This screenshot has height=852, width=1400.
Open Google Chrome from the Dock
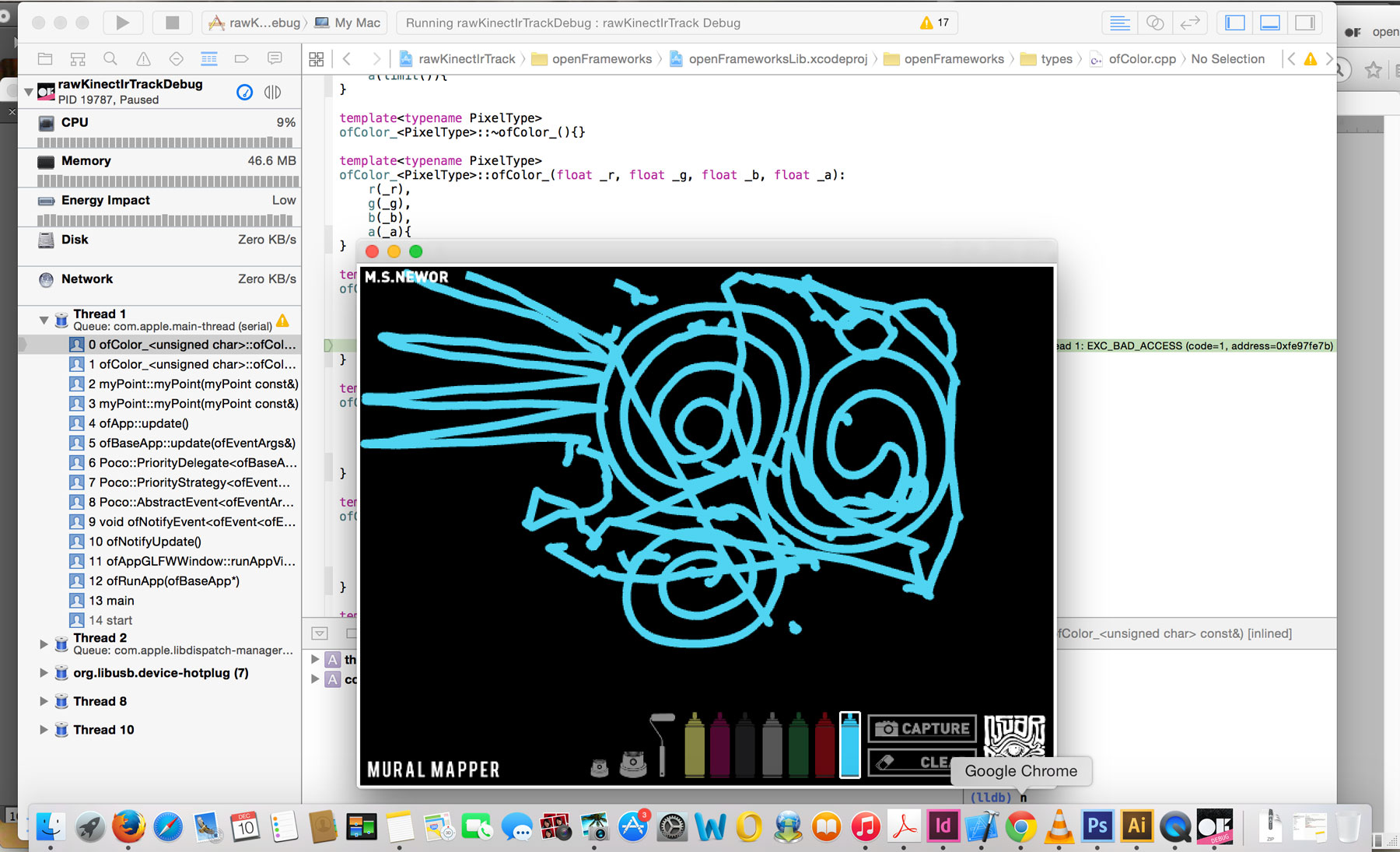(x=1020, y=826)
